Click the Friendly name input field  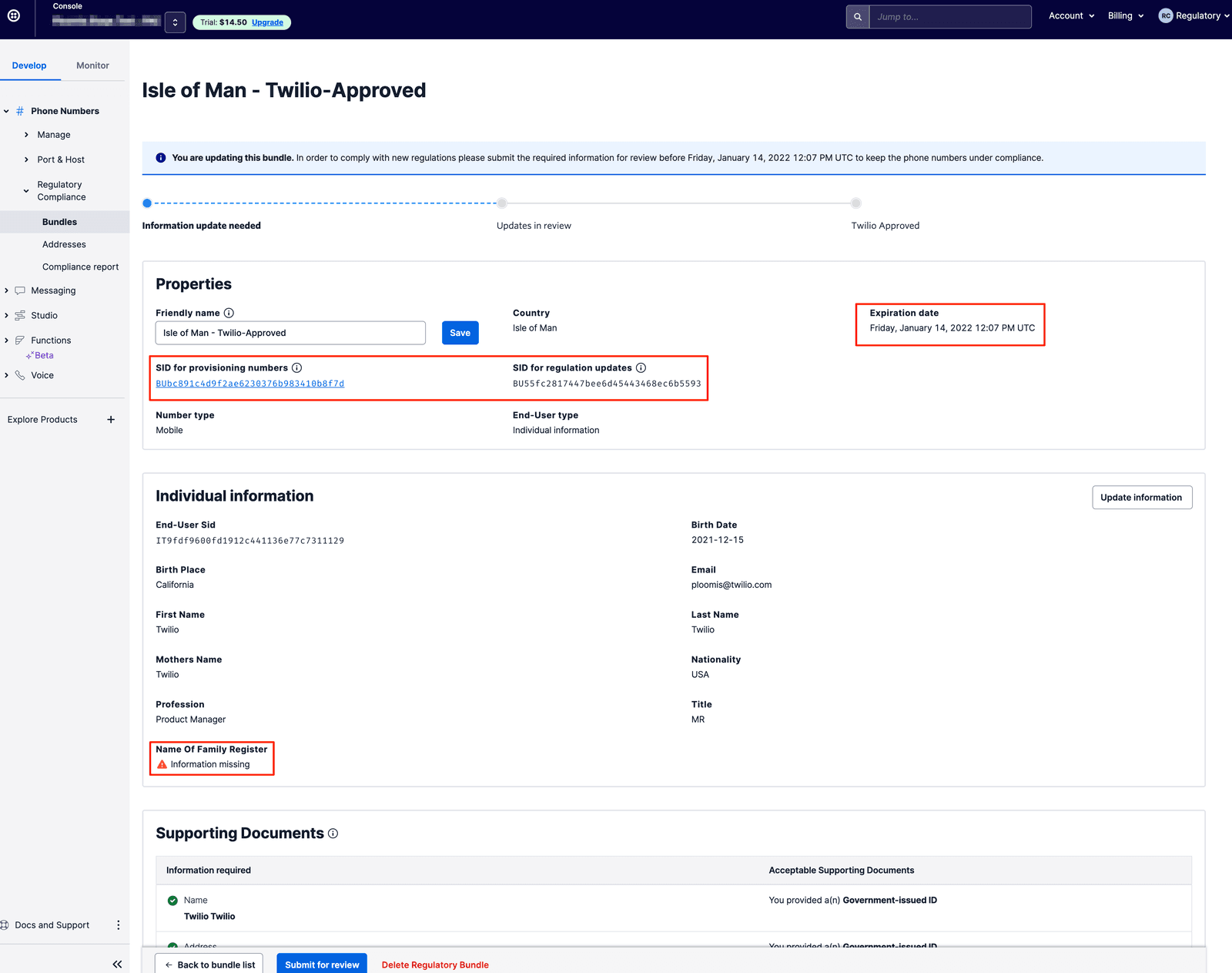pos(290,333)
